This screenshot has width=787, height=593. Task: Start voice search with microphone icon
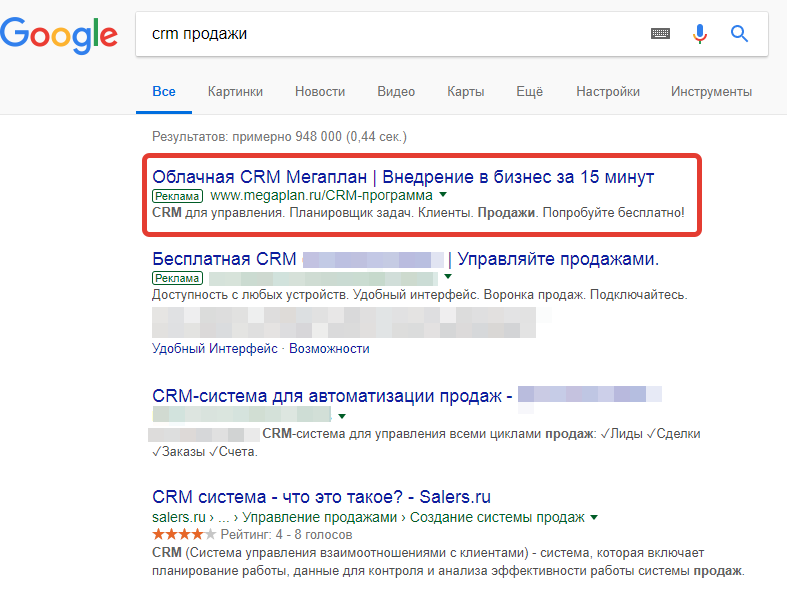(700, 34)
